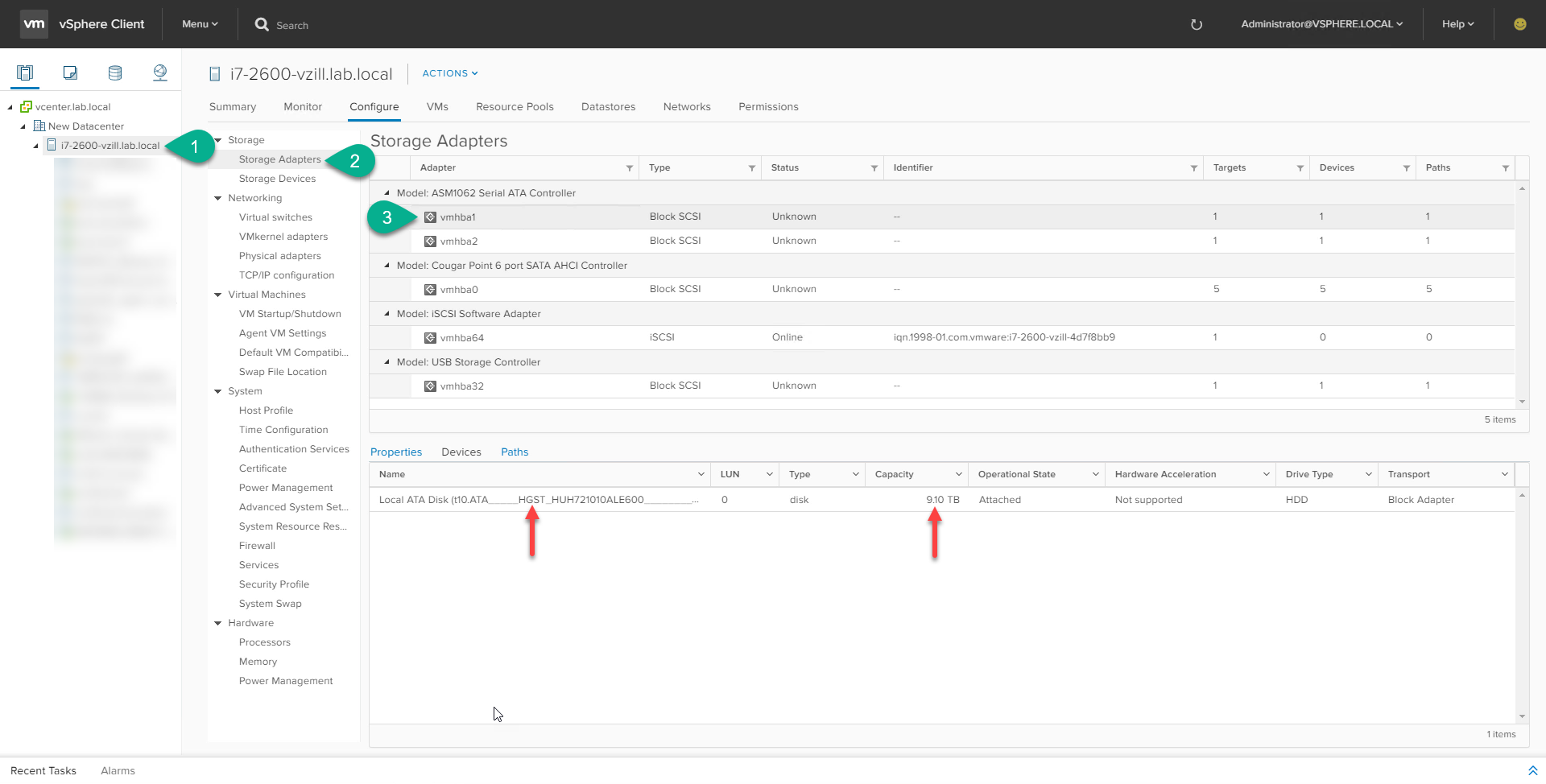
Task: Switch to the VMs tab
Action: (x=437, y=106)
